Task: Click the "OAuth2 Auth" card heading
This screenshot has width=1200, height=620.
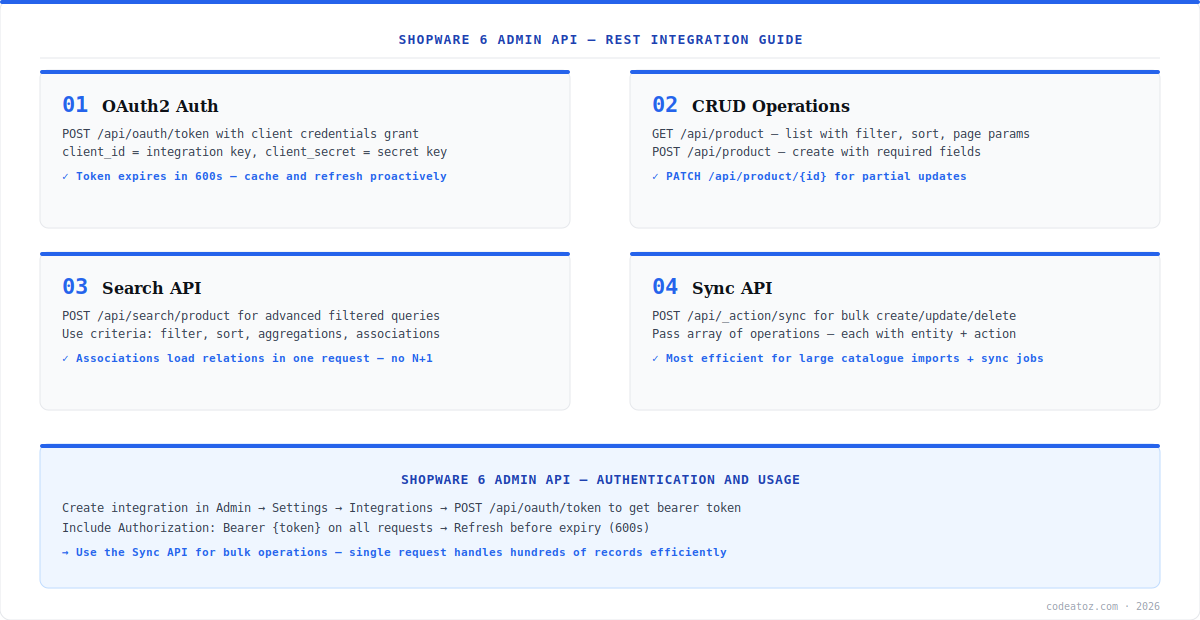Action: [160, 106]
